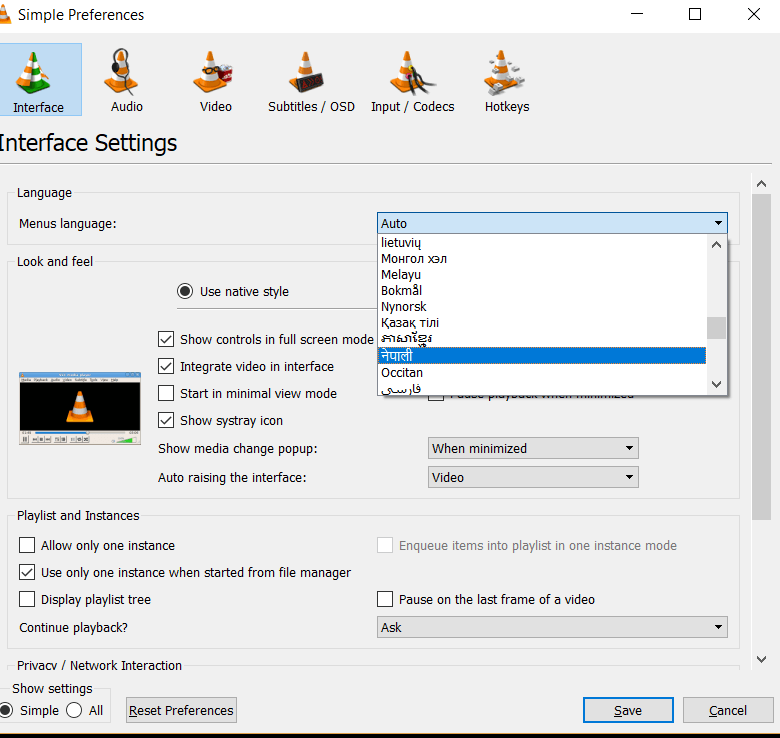This screenshot has height=738, width=780.
Task: Expand the Auto raising the interface dropdown
Action: click(x=533, y=478)
